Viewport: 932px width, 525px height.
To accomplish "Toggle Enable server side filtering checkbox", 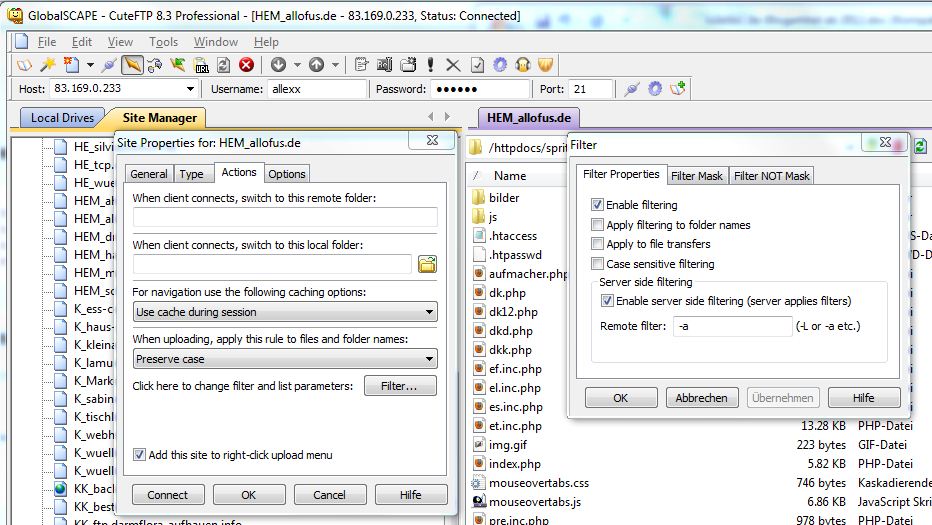I will [607, 300].
